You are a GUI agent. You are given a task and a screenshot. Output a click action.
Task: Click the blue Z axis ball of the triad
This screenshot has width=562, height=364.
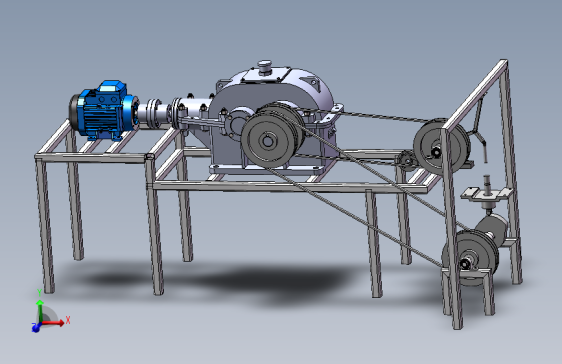point(35,327)
